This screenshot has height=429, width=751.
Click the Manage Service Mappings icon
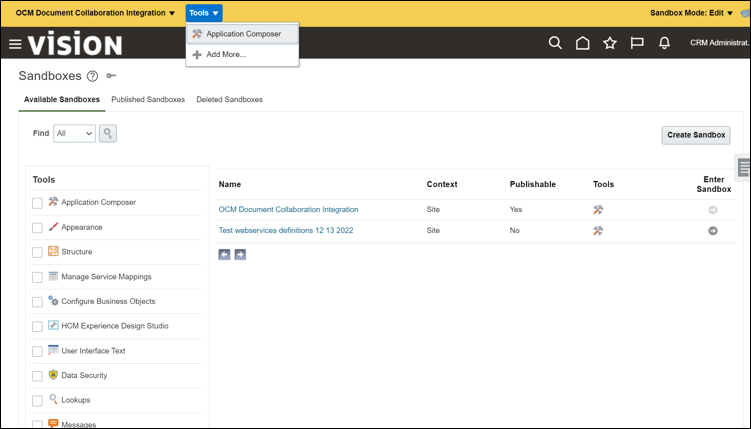click(x=53, y=276)
